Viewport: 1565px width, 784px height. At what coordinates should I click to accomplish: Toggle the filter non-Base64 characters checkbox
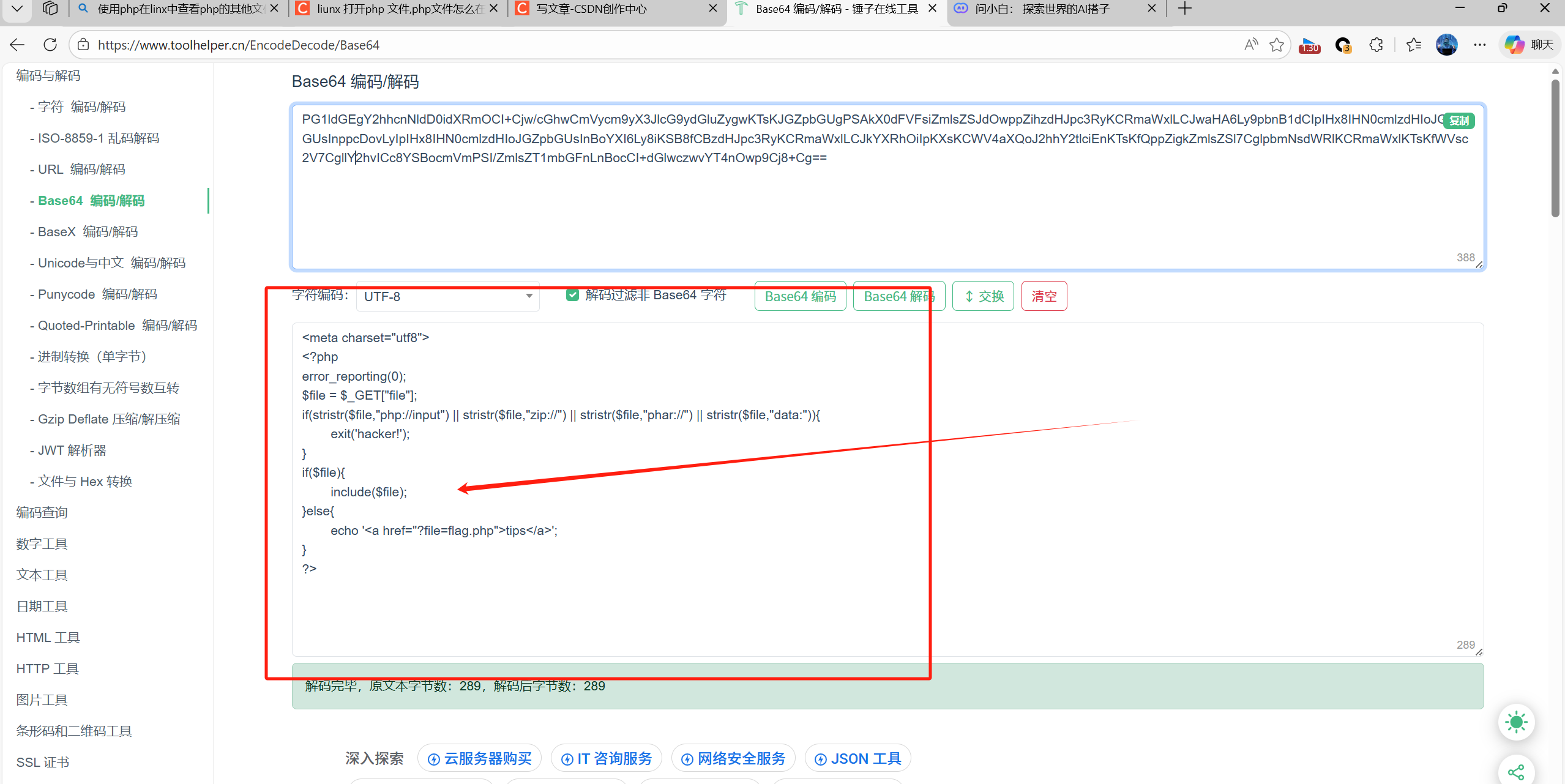pos(572,295)
